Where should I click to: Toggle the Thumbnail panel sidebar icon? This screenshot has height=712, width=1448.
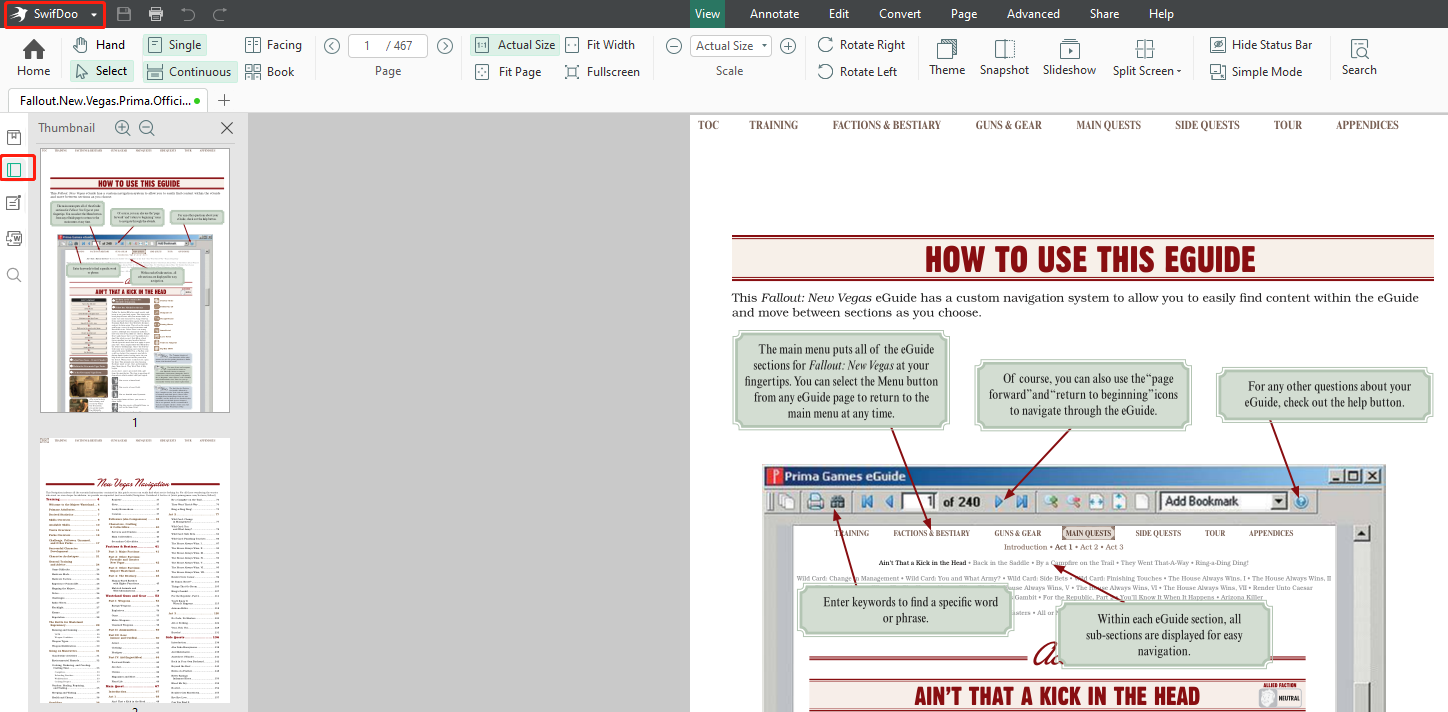(14, 169)
